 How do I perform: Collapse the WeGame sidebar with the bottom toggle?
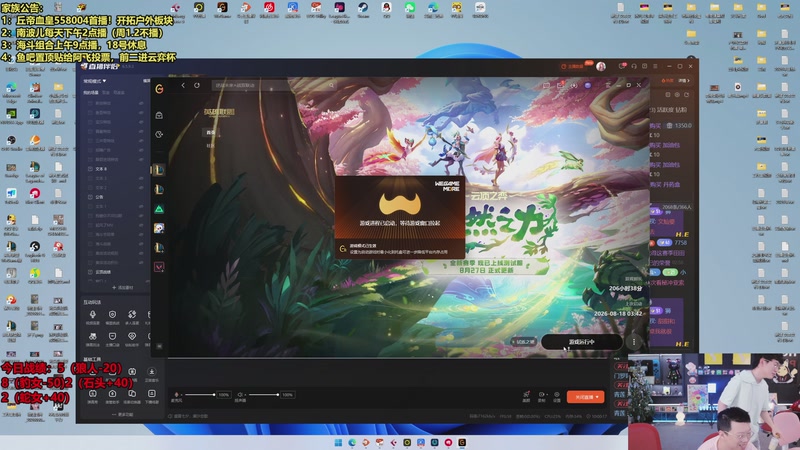coord(159,346)
